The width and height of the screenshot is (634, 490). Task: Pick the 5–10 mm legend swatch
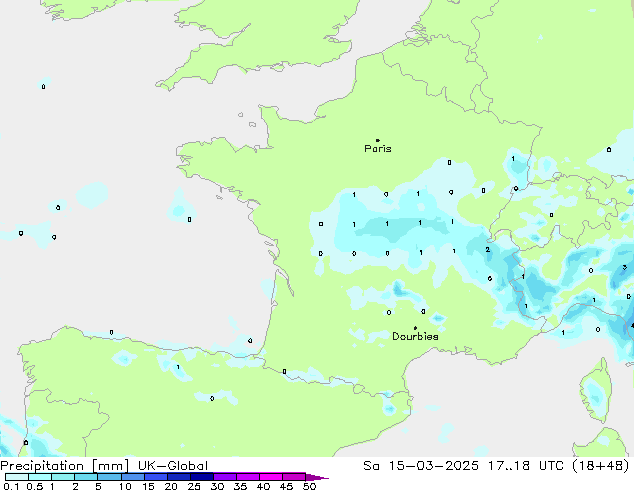pyautogui.click(x=109, y=477)
